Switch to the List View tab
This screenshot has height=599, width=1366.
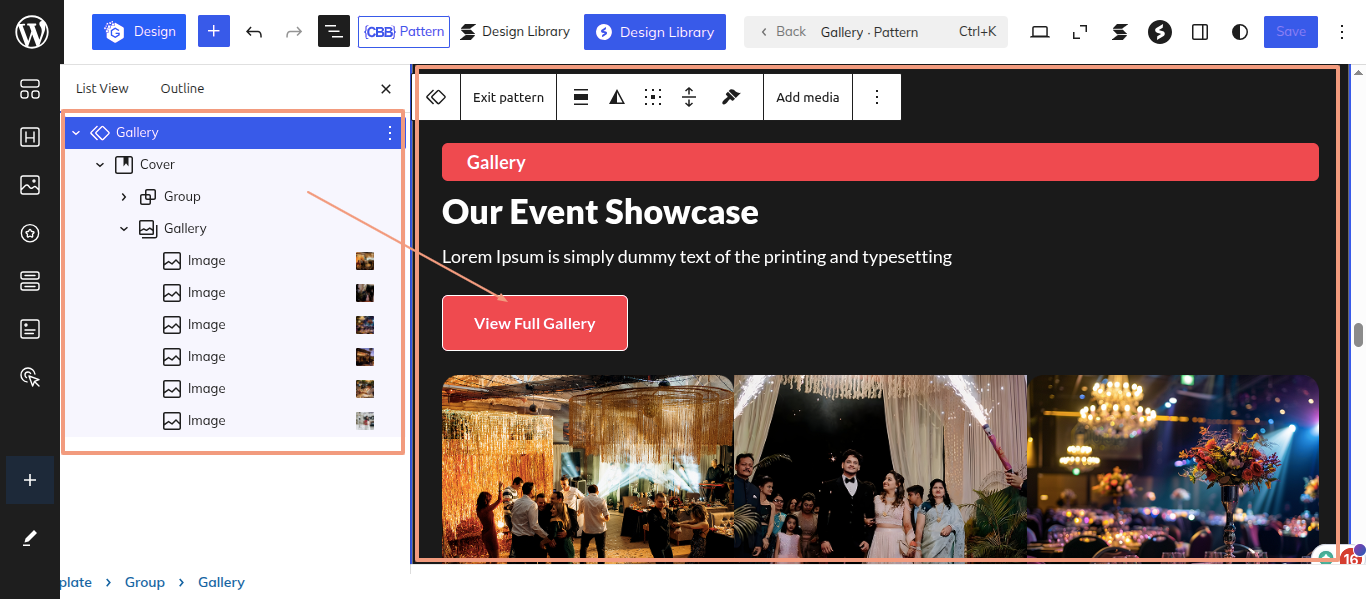(102, 89)
